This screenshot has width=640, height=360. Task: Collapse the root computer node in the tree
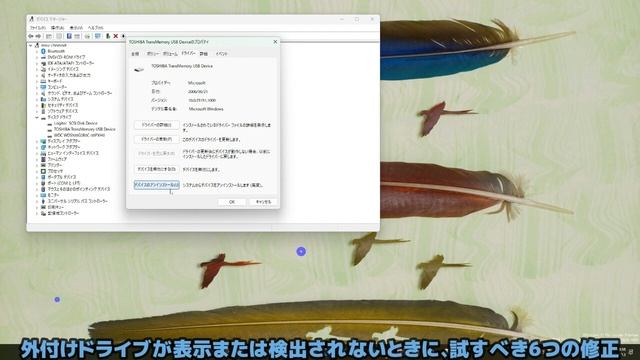click(31, 46)
